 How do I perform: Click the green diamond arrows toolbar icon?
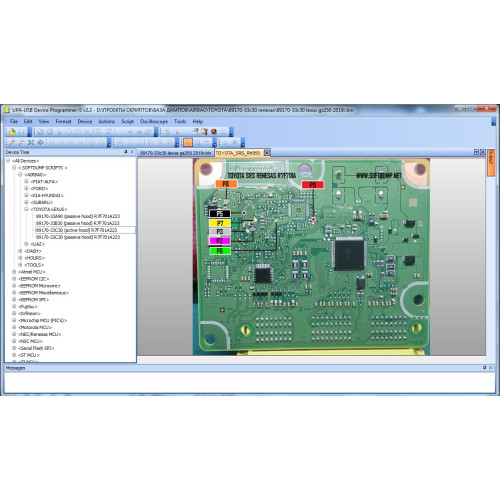pos(40,143)
